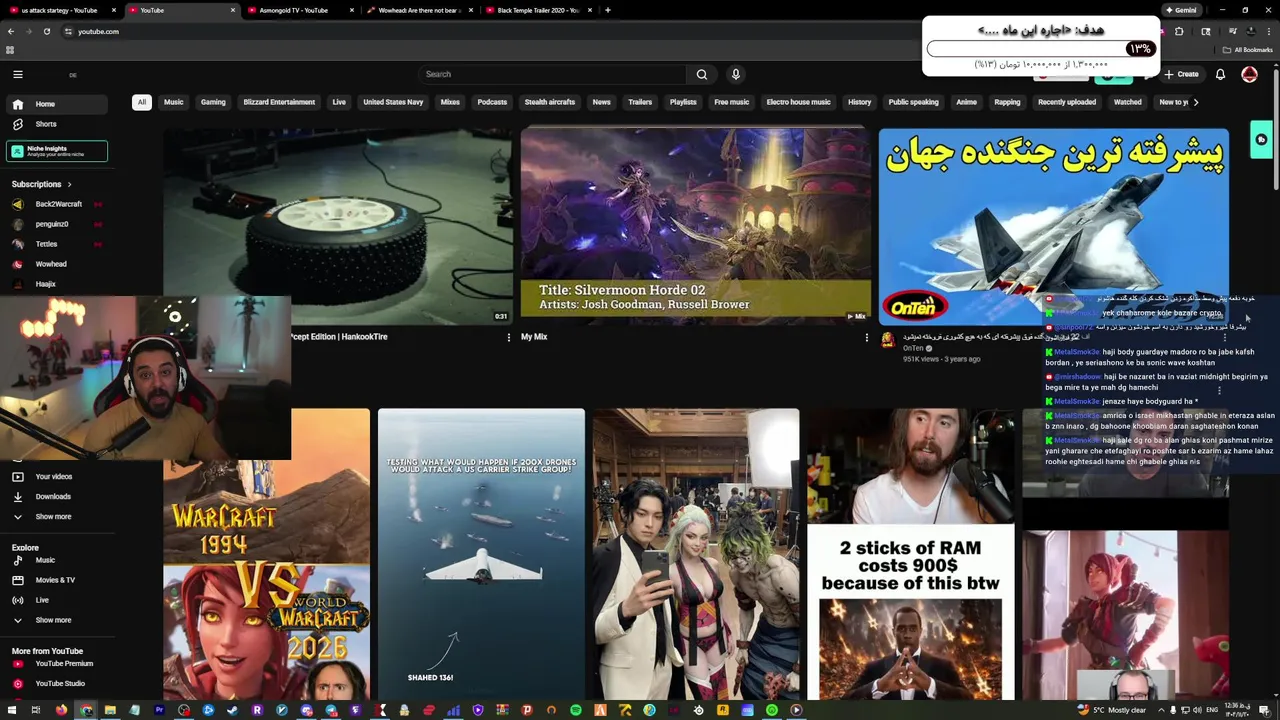Viewport: 1280px width, 720px height.
Task: Select the Recently uploaded chip
Action: click(1067, 102)
